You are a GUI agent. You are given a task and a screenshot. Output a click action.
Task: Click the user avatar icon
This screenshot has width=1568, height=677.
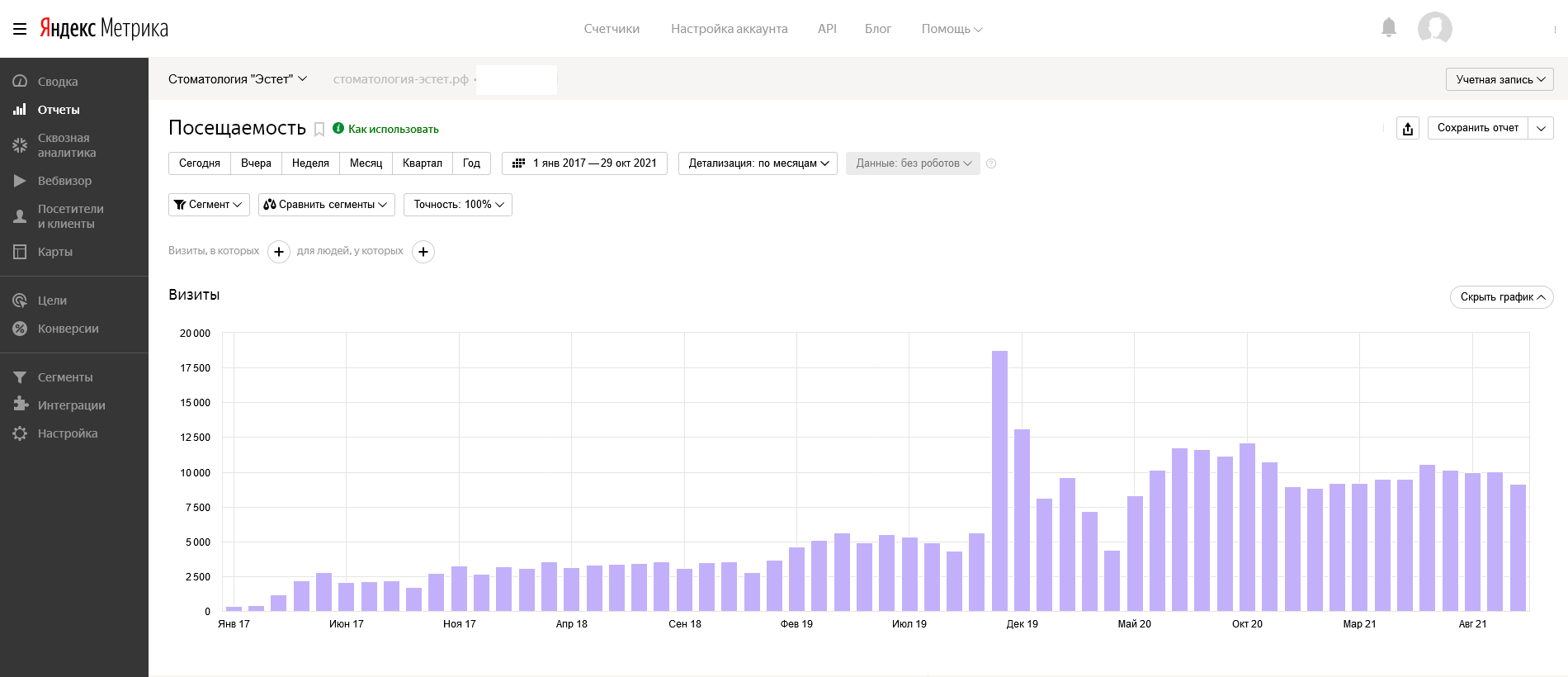(1435, 28)
